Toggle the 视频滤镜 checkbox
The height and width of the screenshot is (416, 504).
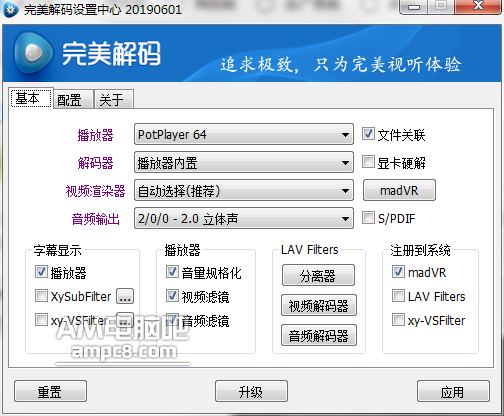click(172, 296)
